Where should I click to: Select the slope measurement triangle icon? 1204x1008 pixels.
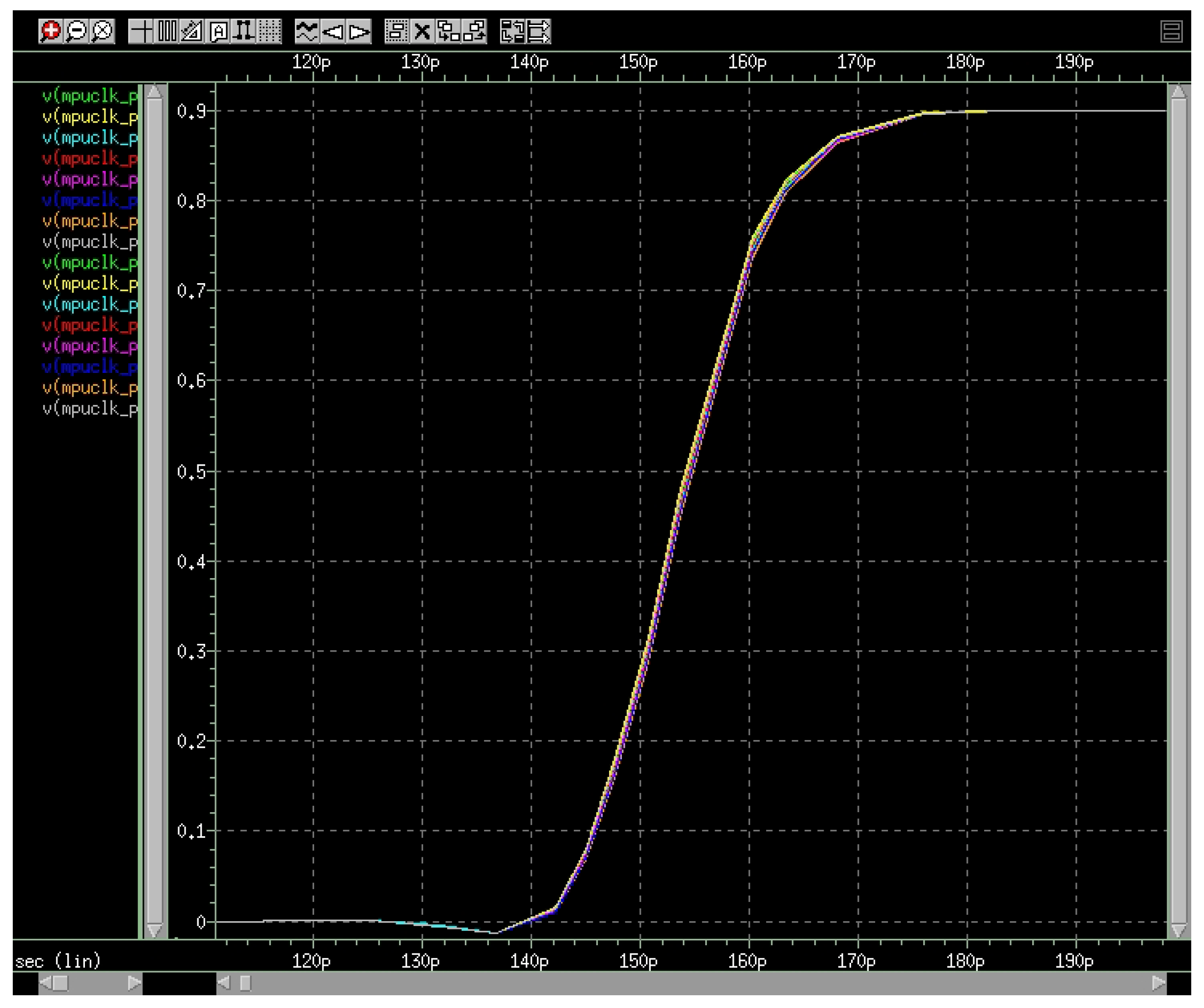(x=192, y=31)
